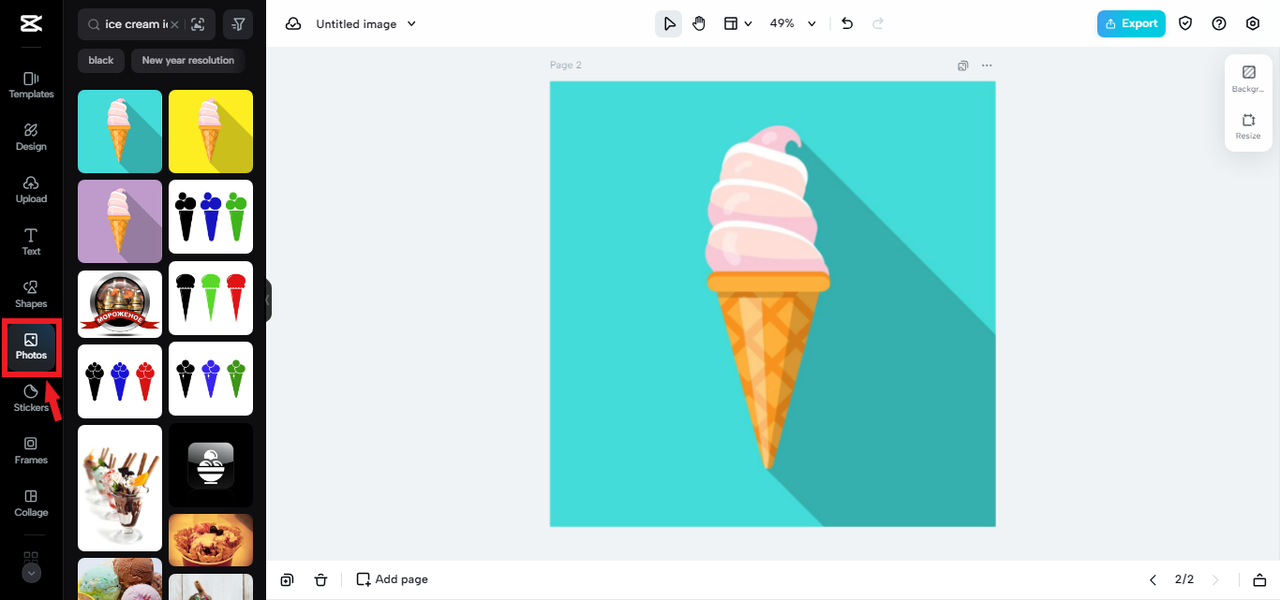
Task: Click the photo search field
Action: coord(147,24)
